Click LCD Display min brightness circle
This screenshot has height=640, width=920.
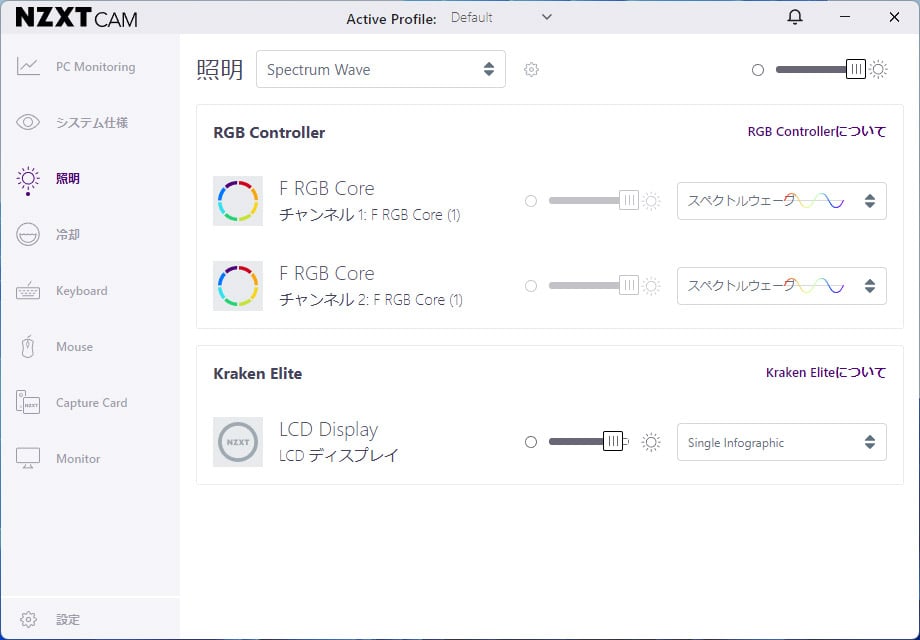(x=530, y=442)
